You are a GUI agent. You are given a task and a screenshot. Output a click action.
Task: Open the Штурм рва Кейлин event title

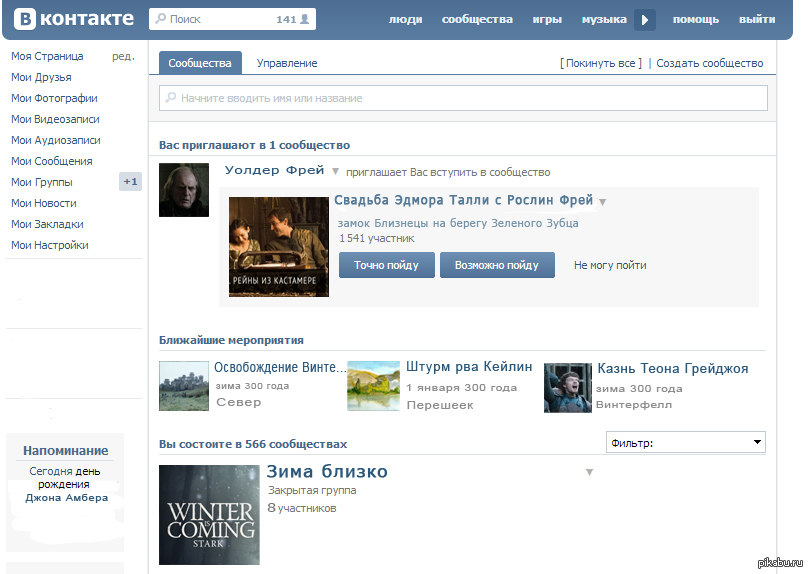pos(469,367)
